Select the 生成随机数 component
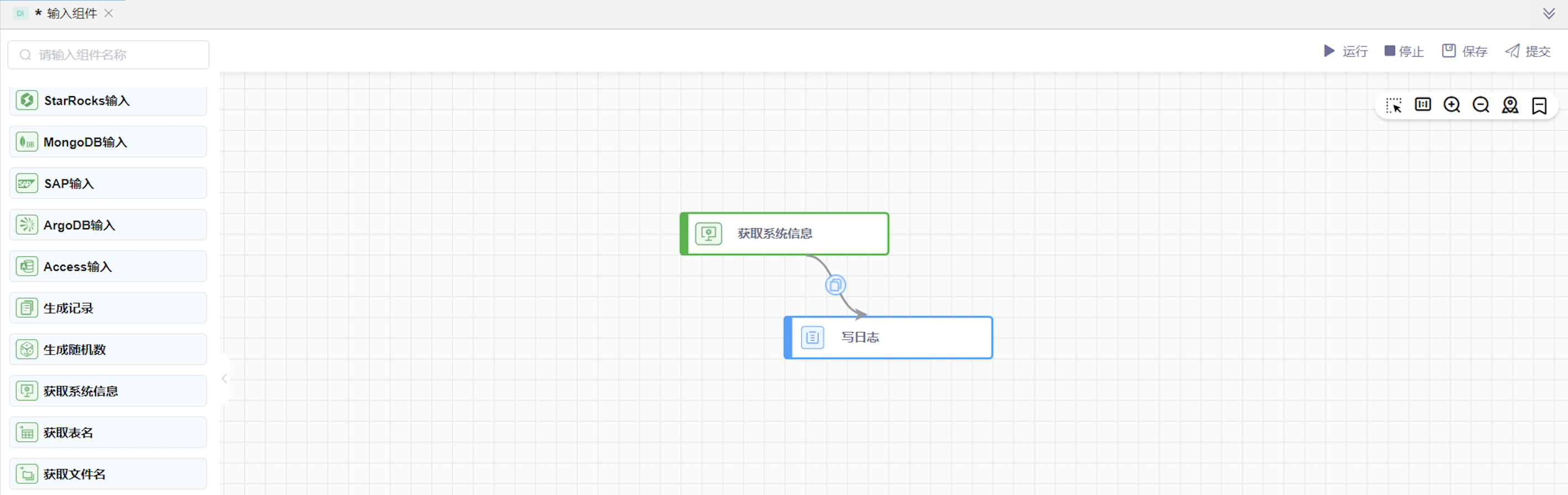 point(108,349)
